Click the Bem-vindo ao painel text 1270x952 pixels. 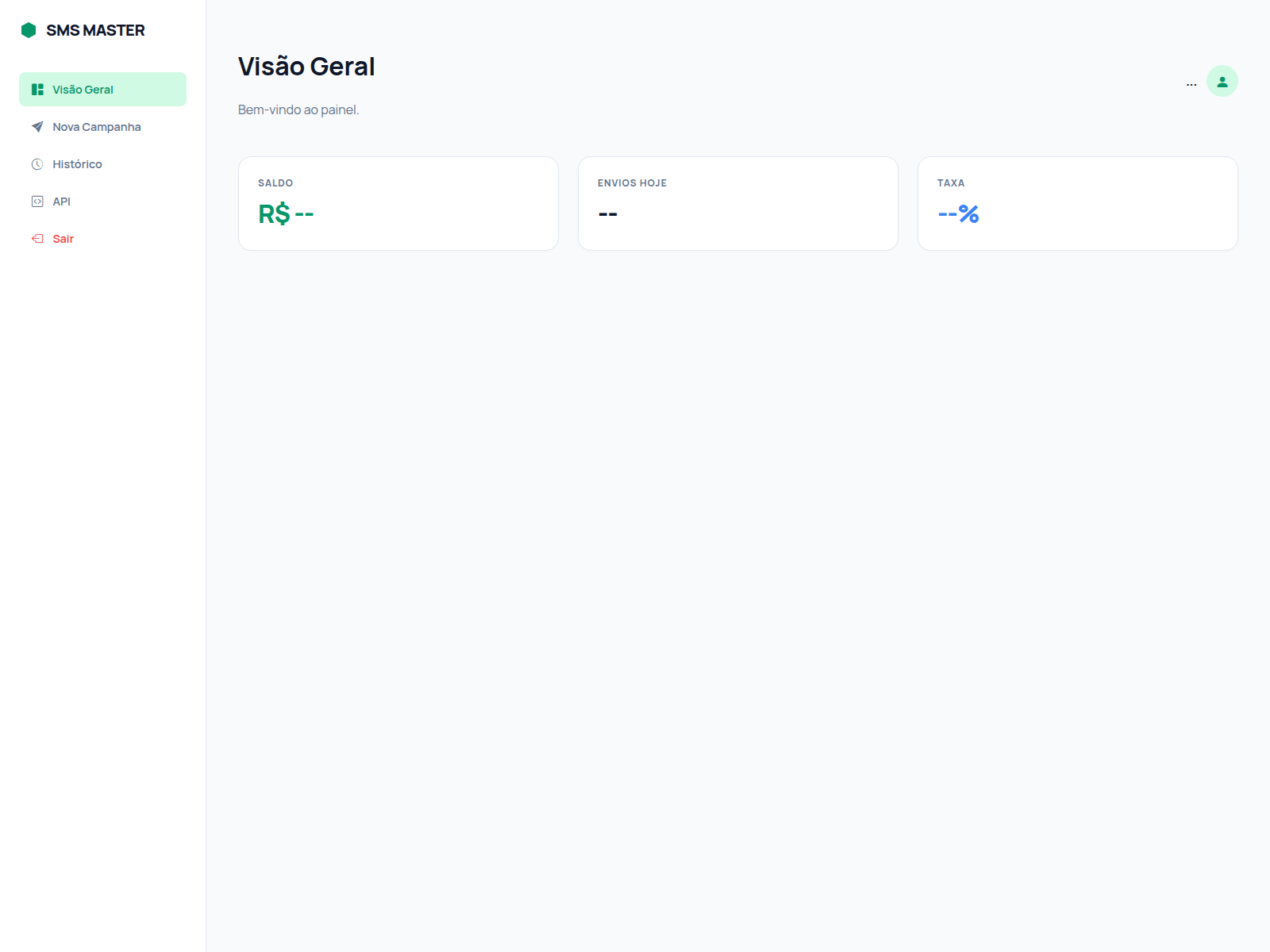click(298, 109)
